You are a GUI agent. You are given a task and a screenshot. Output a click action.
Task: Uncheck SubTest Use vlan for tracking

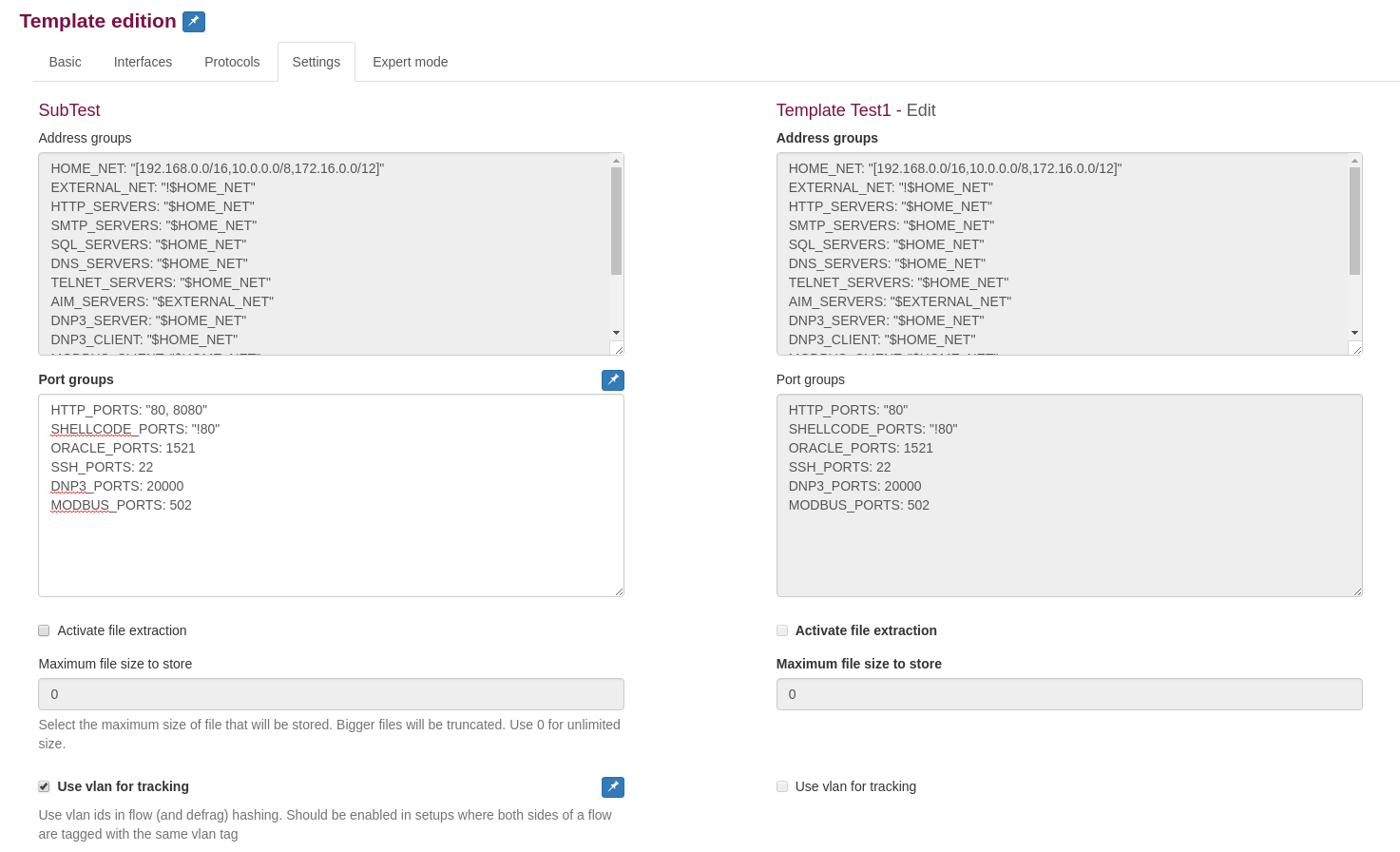point(44,786)
